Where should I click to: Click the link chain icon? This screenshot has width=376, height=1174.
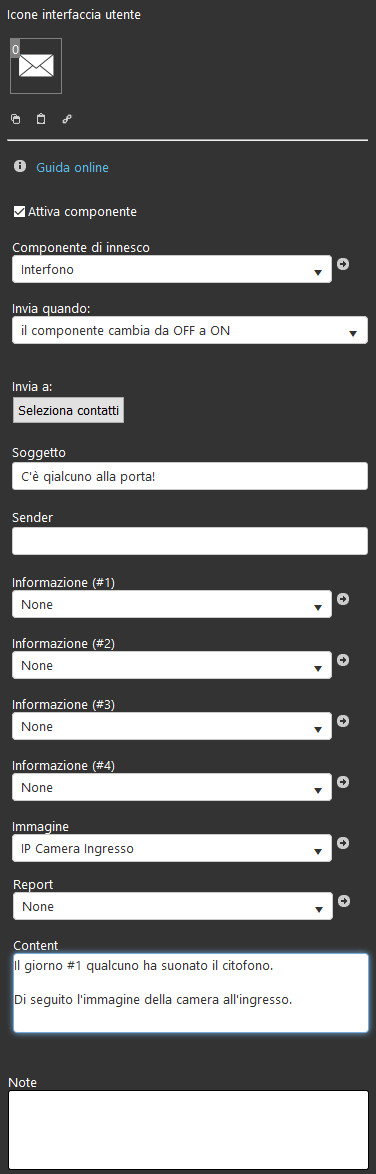point(67,119)
